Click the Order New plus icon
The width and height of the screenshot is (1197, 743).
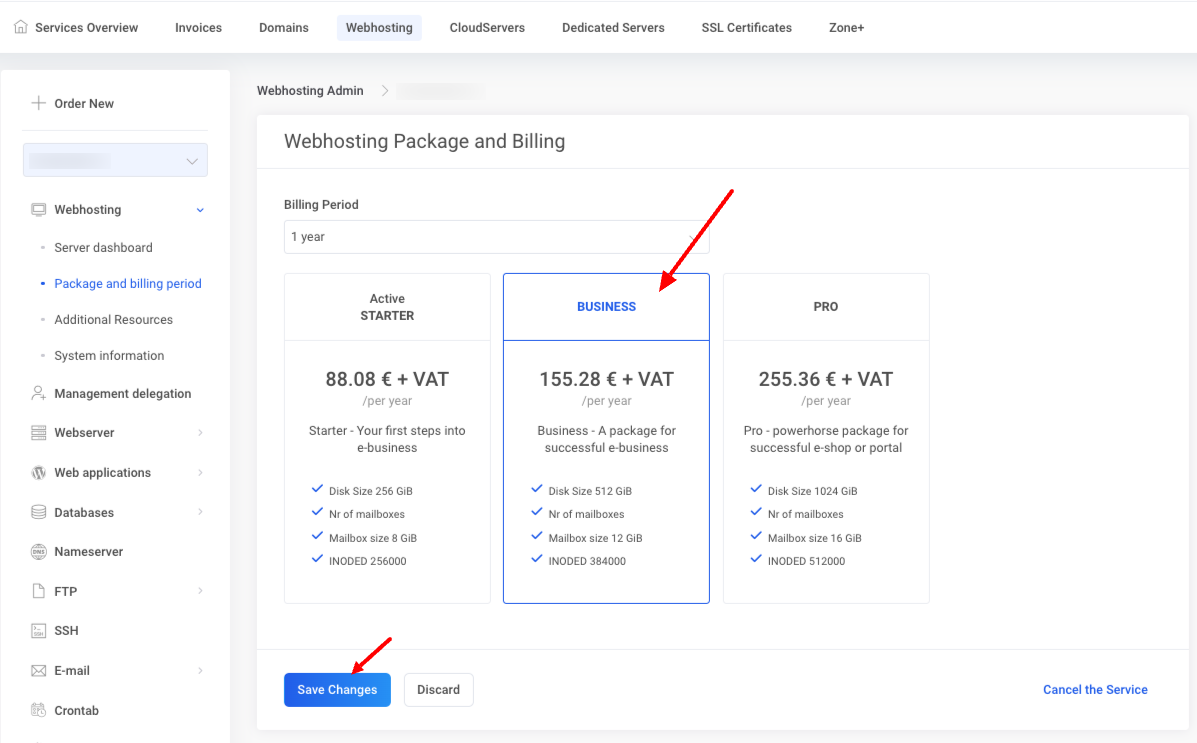pos(39,103)
